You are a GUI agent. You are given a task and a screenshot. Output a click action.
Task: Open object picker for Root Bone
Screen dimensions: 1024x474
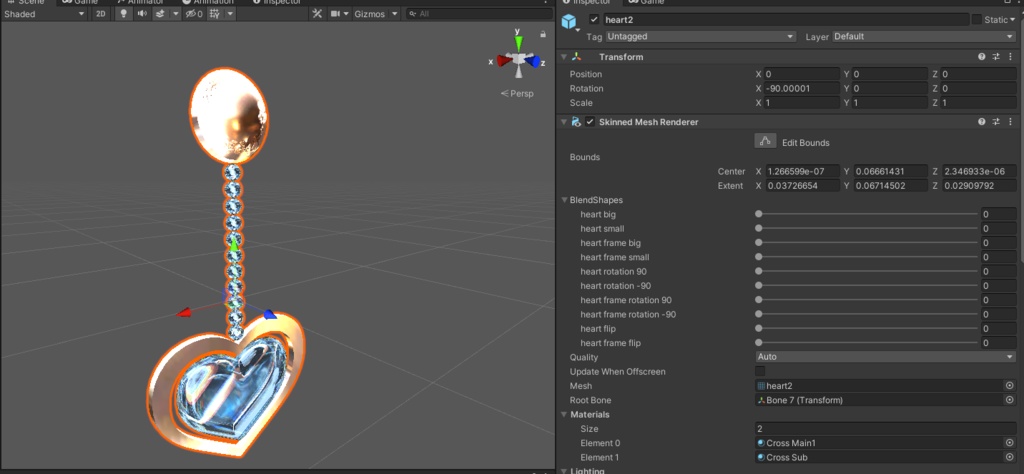pos(1010,400)
